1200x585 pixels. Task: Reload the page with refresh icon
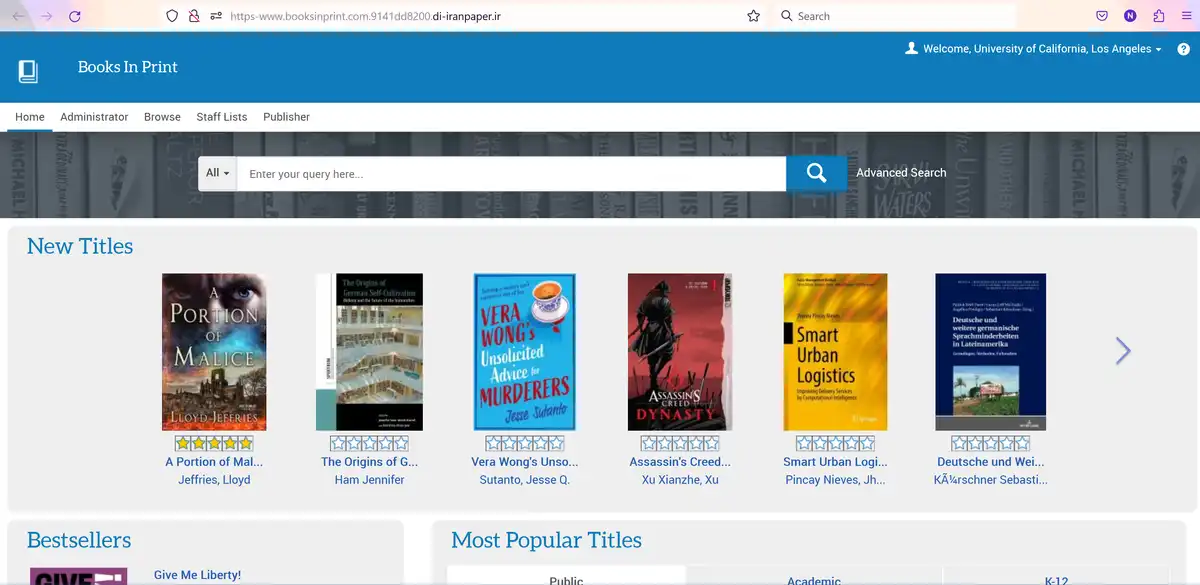(75, 16)
